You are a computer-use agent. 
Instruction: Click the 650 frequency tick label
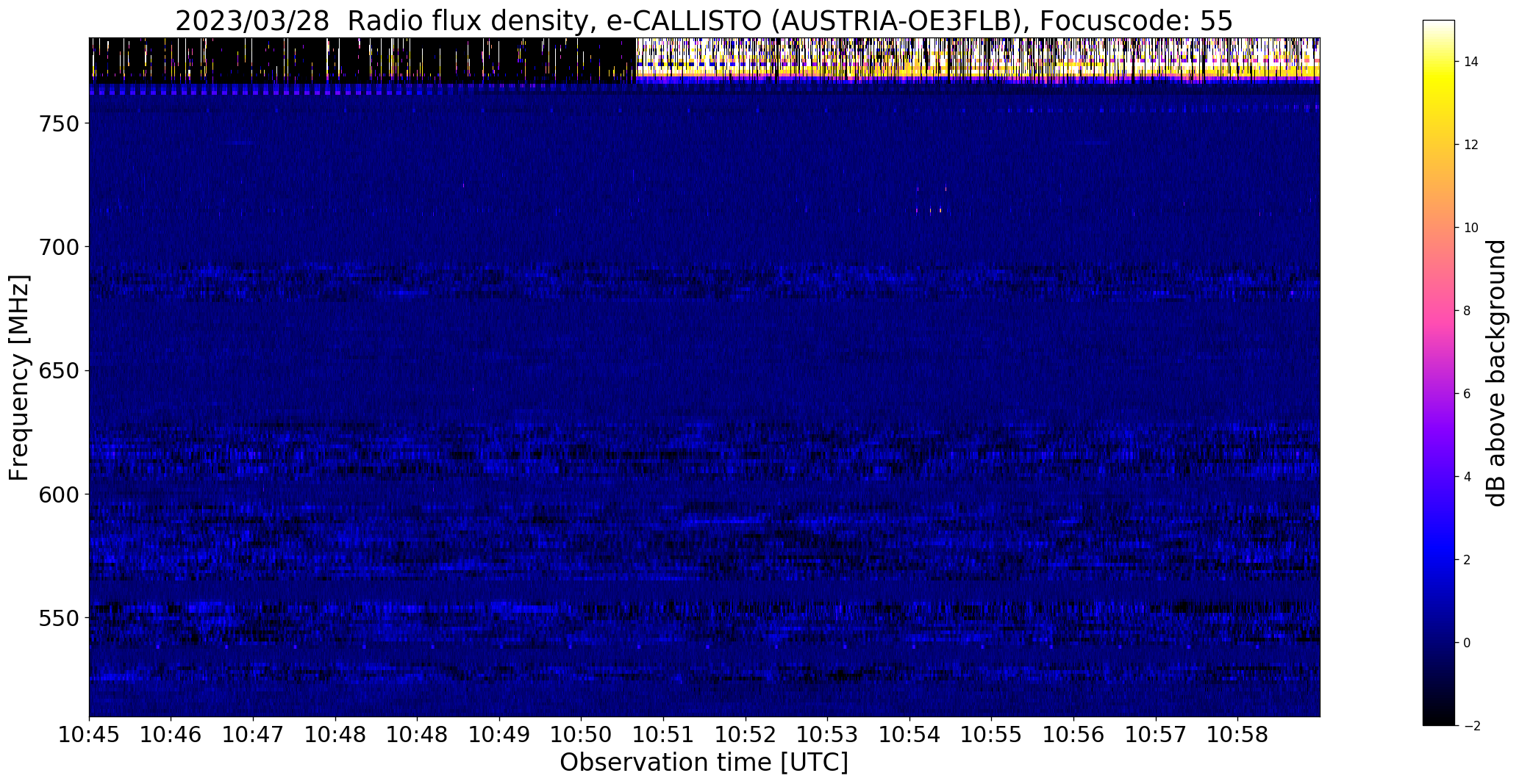(57, 370)
